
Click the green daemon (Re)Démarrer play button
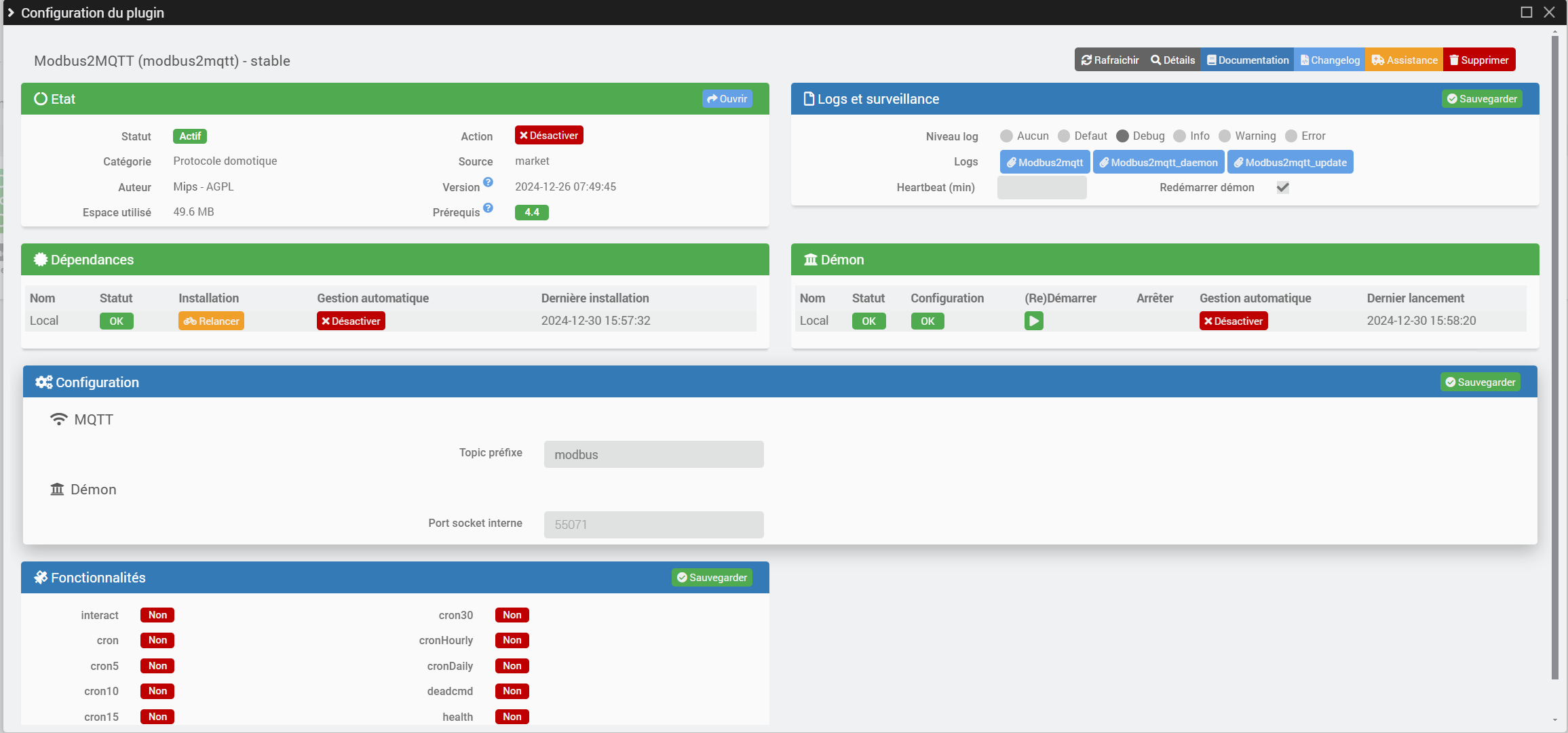click(1033, 321)
